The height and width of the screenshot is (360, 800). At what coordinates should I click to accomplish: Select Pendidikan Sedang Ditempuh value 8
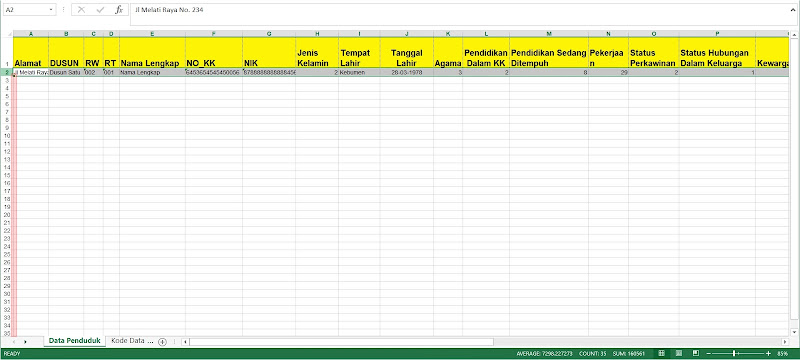(x=548, y=73)
